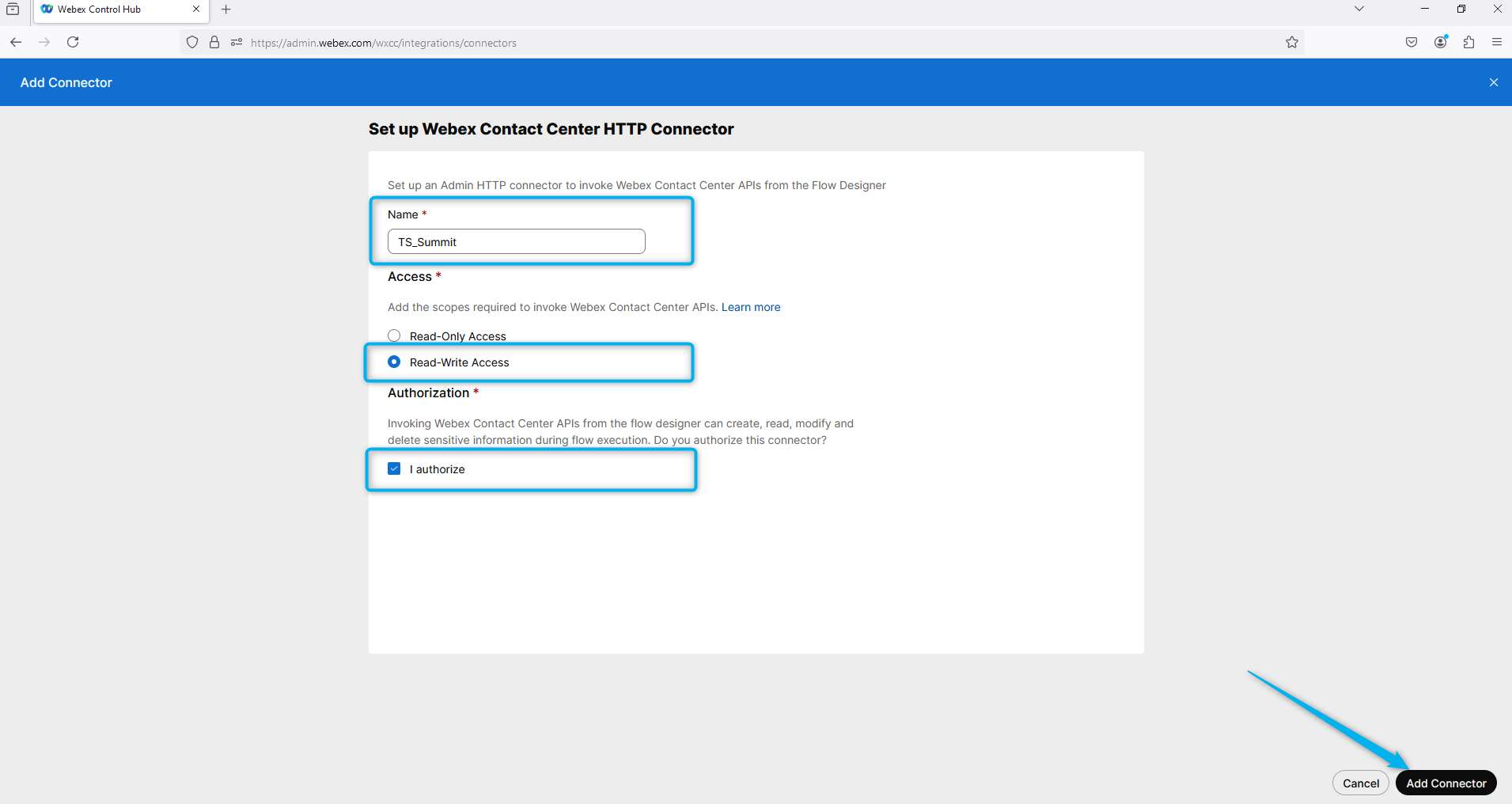The height and width of the screenshot is (804, 1512).
Task: Toggle the I authorize checkbox
Action: 394,468
